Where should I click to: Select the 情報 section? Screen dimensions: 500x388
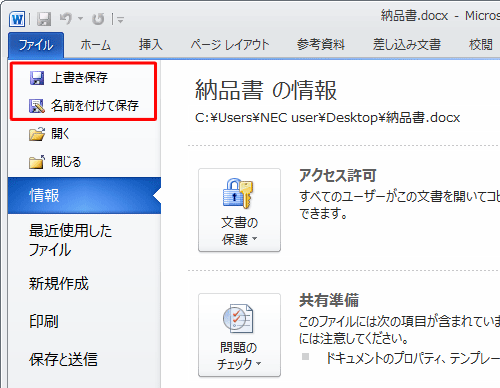(x=84, y=195)
